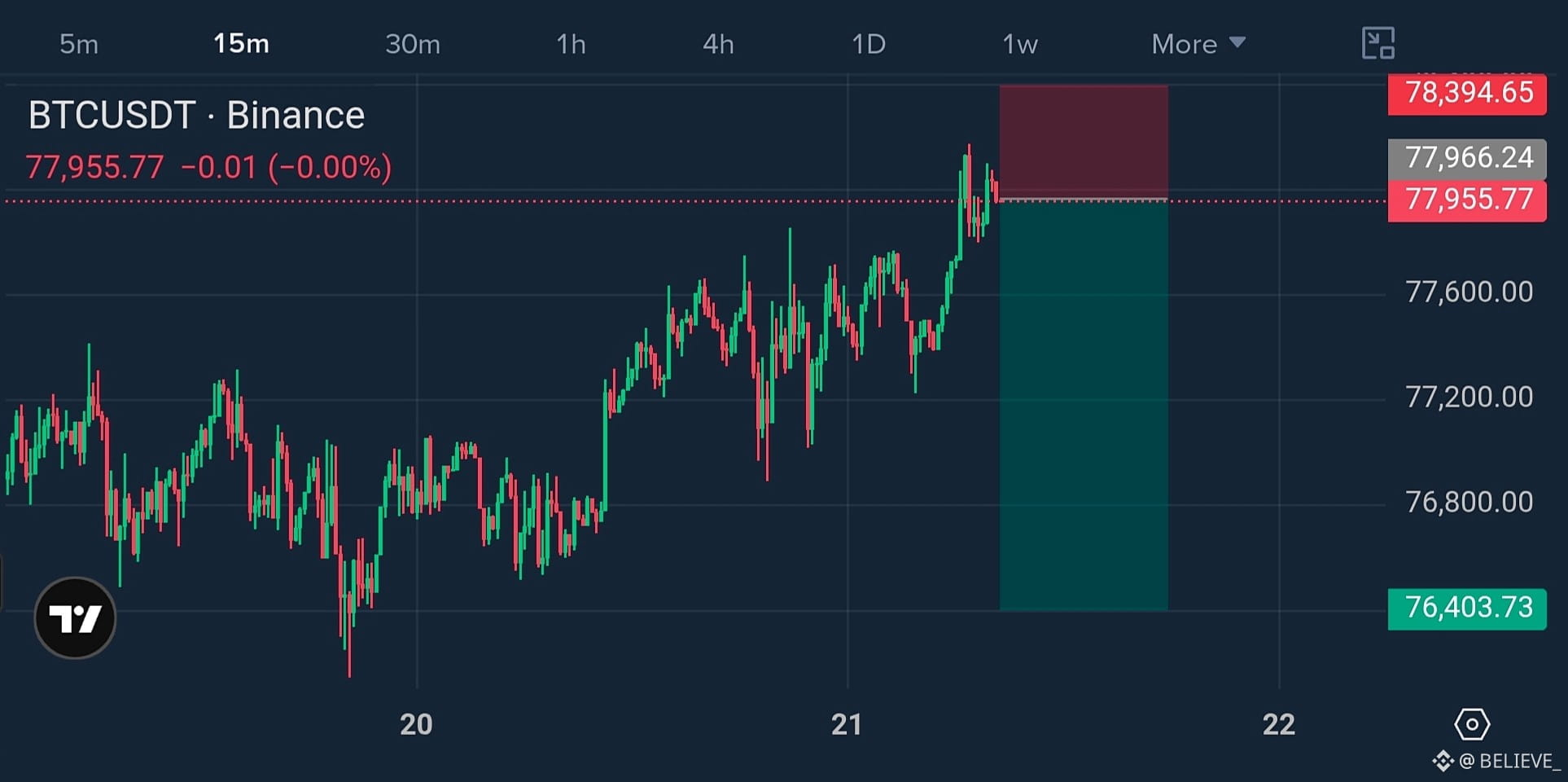Click the price change -0.01 (-0.00%) text
1568x782 pixels.
287,168
